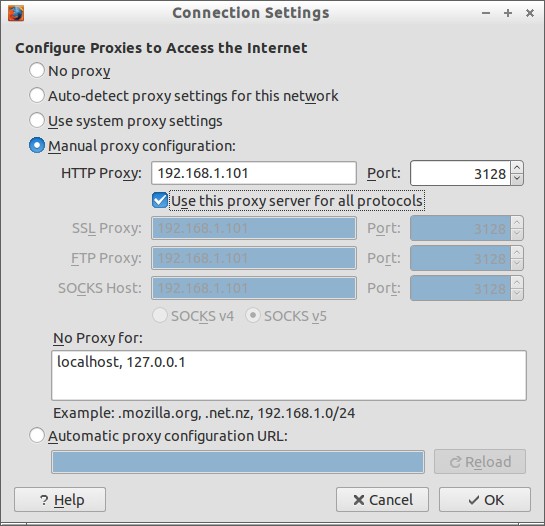Select Manual proxy configuration radio button
The image size is (545, 526).
[37, 145]
